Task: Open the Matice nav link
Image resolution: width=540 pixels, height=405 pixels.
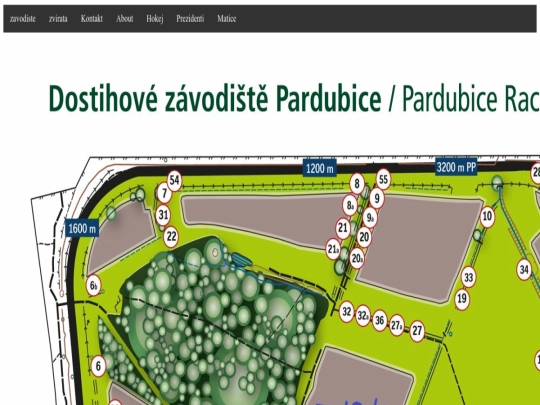Action: click(227, 19)
